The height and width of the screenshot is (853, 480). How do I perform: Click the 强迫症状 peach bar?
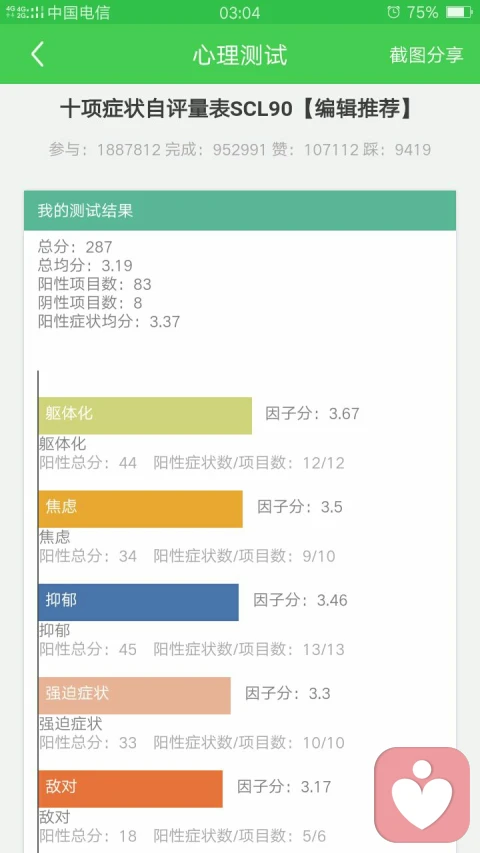[134, 695]
